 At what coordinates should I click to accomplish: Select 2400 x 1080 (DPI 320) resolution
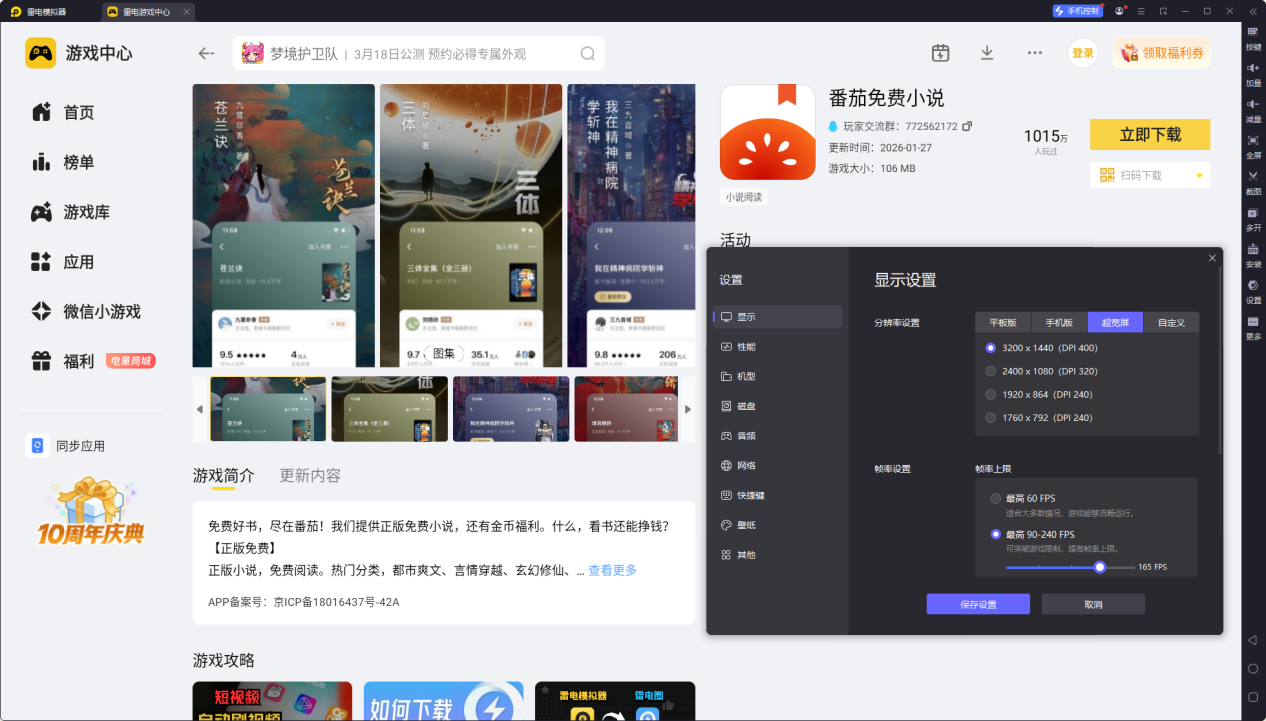tap(991, 371)
